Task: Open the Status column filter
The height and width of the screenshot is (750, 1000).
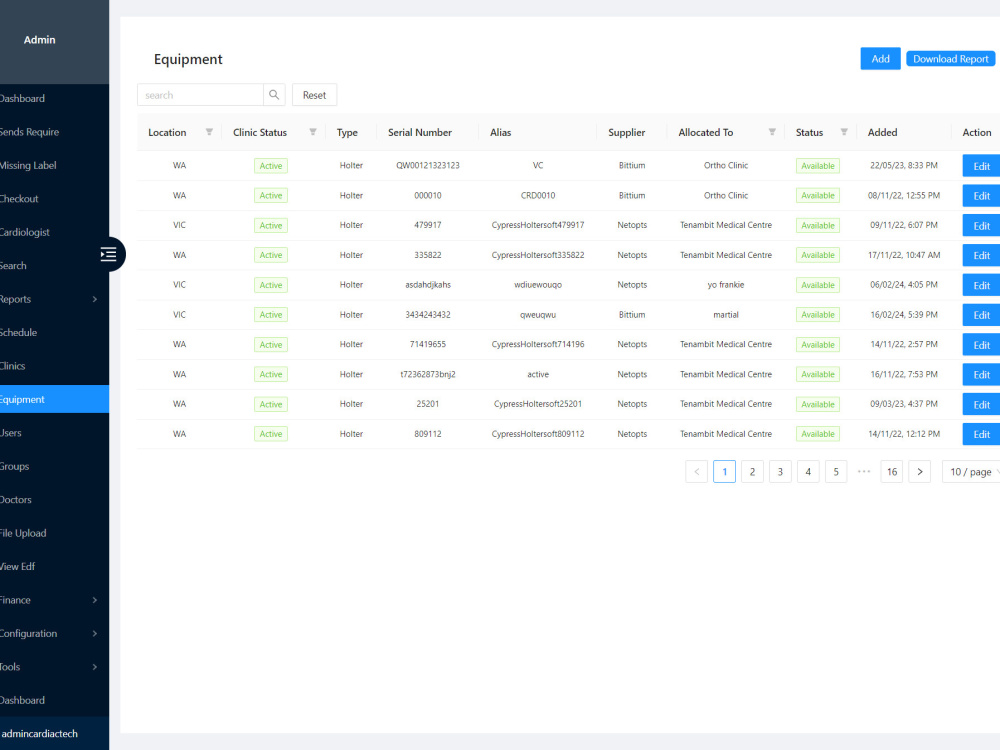Action: click(842, 131)
